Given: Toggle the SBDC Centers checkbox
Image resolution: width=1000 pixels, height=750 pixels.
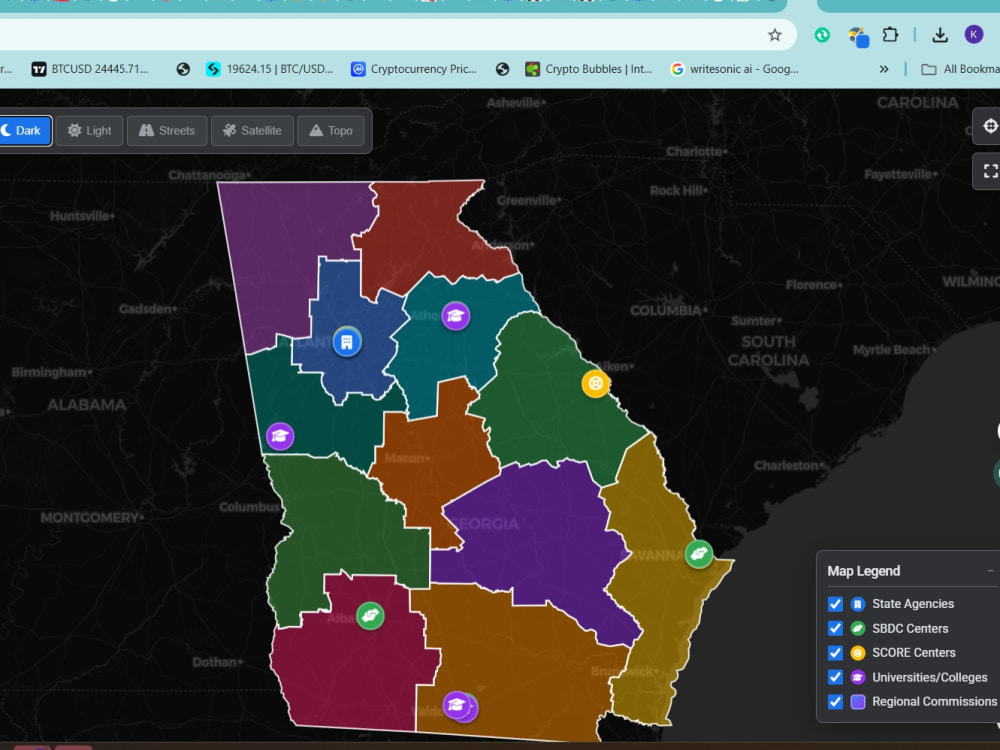Looking at the screenshot, I should coord(835,628).
